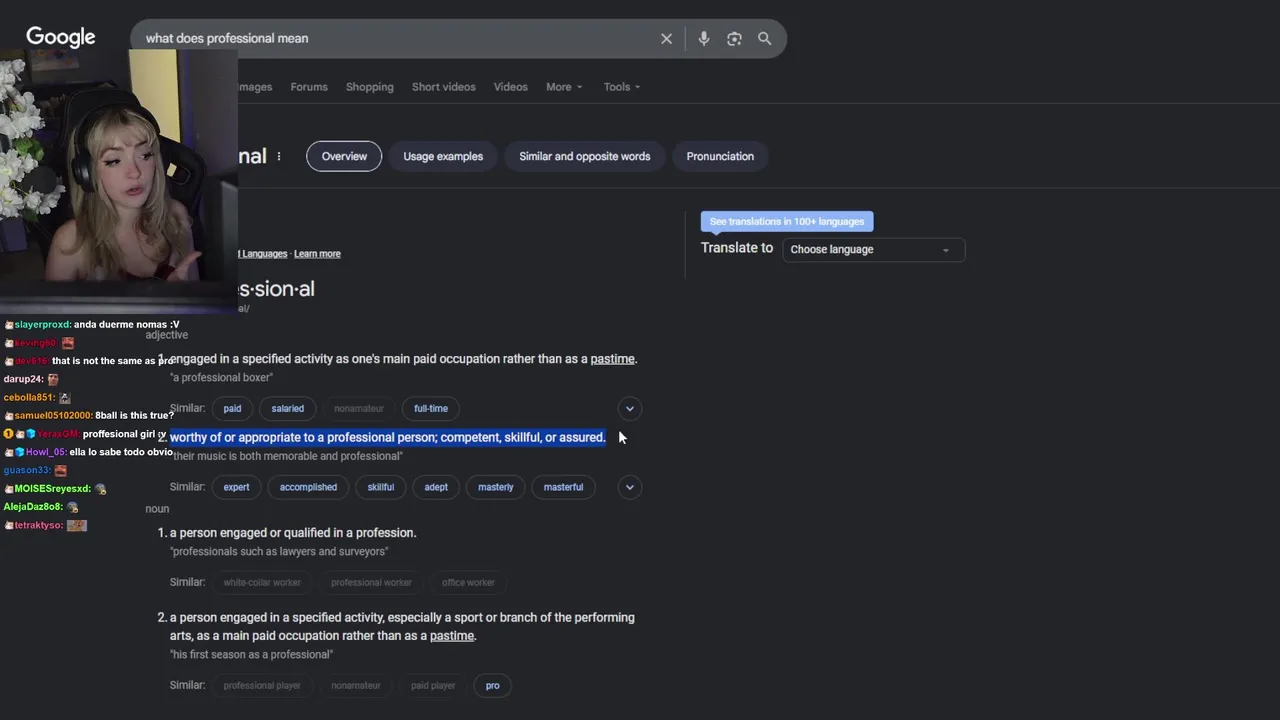Click the magnifying glass search icon
This screenshot has height=720, width=1280.
tap(765, 38)
